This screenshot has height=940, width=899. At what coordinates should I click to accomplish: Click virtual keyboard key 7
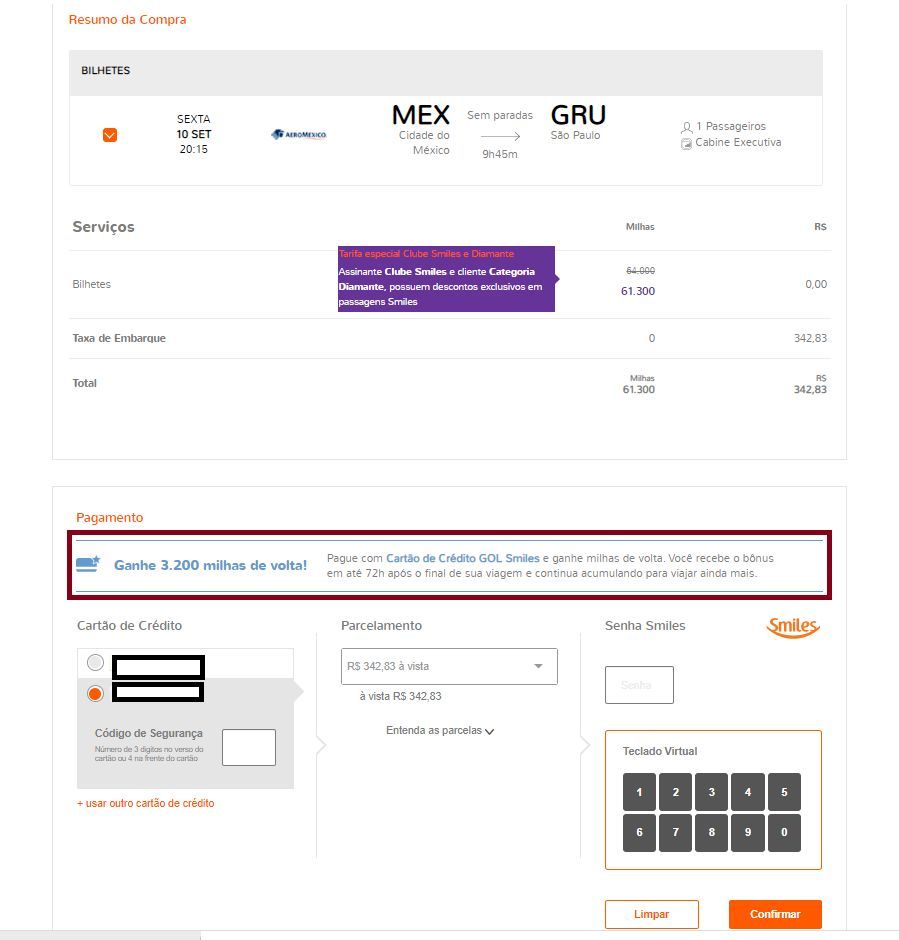click(675, 832)
